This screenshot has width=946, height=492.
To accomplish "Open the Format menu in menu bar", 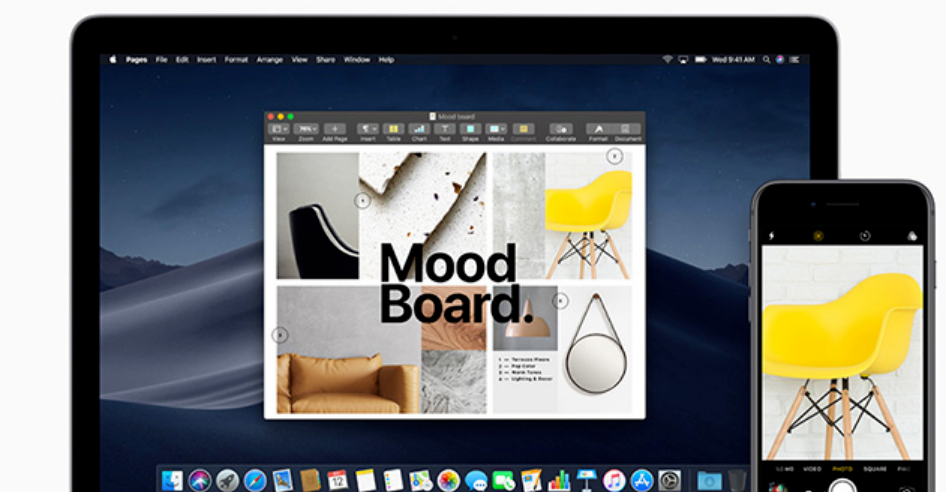I will tap(236, 60).
